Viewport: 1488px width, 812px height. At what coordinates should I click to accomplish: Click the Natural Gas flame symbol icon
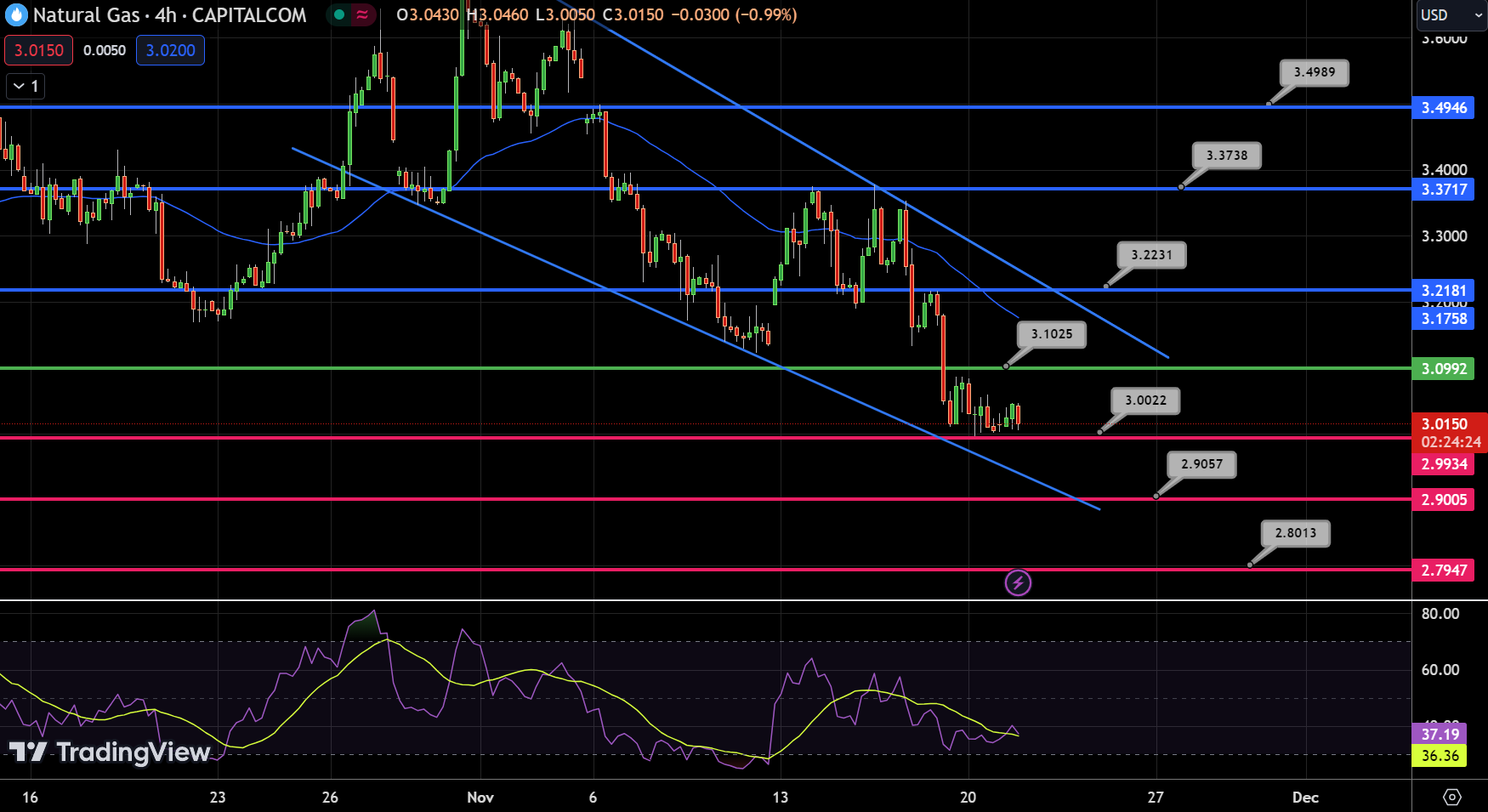(16, 14)
